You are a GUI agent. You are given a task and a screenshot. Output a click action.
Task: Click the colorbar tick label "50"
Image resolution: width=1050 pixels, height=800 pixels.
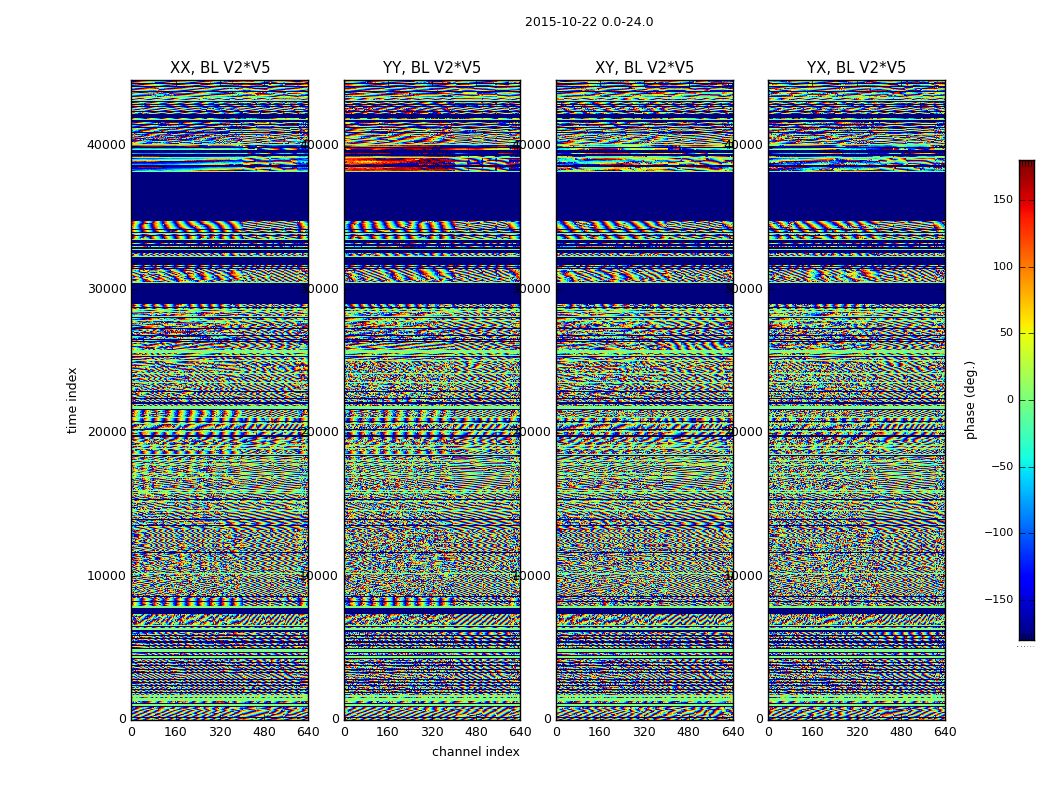1006,333
